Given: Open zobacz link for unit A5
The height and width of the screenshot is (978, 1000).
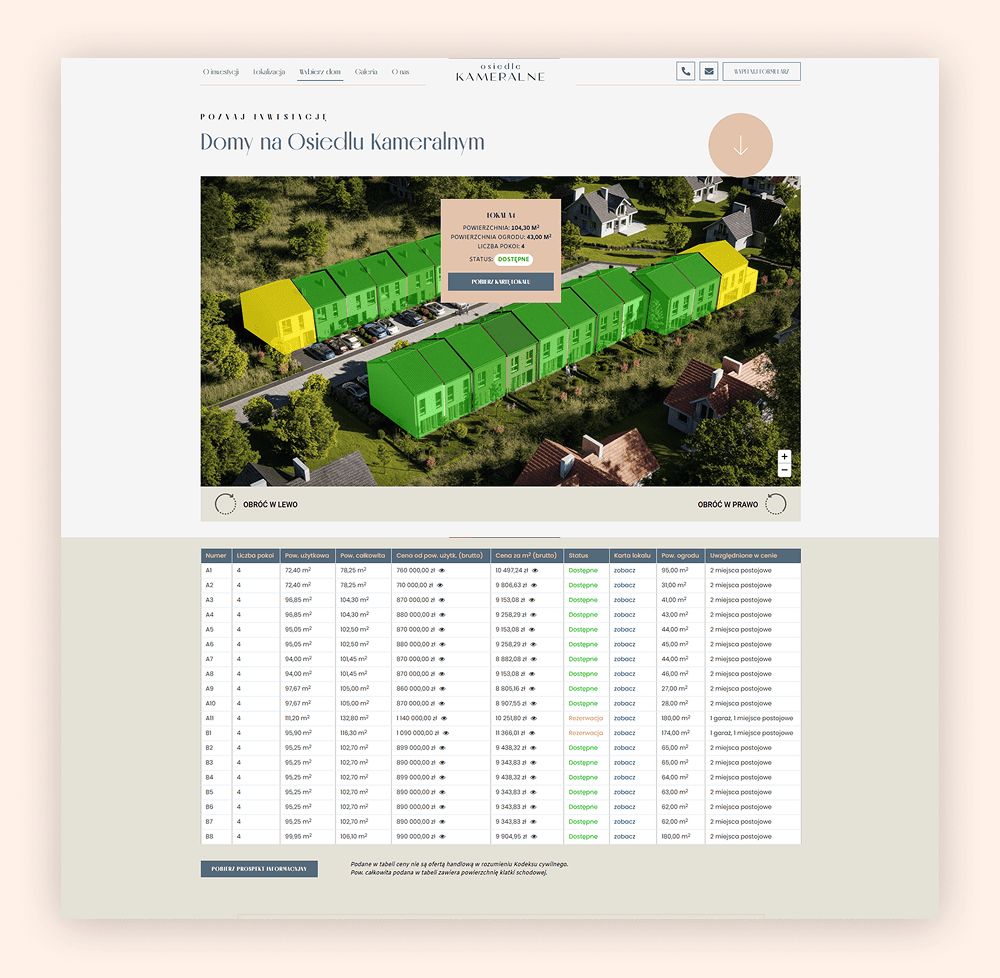Looking at the screenshot, I should [x=625, y=629].
